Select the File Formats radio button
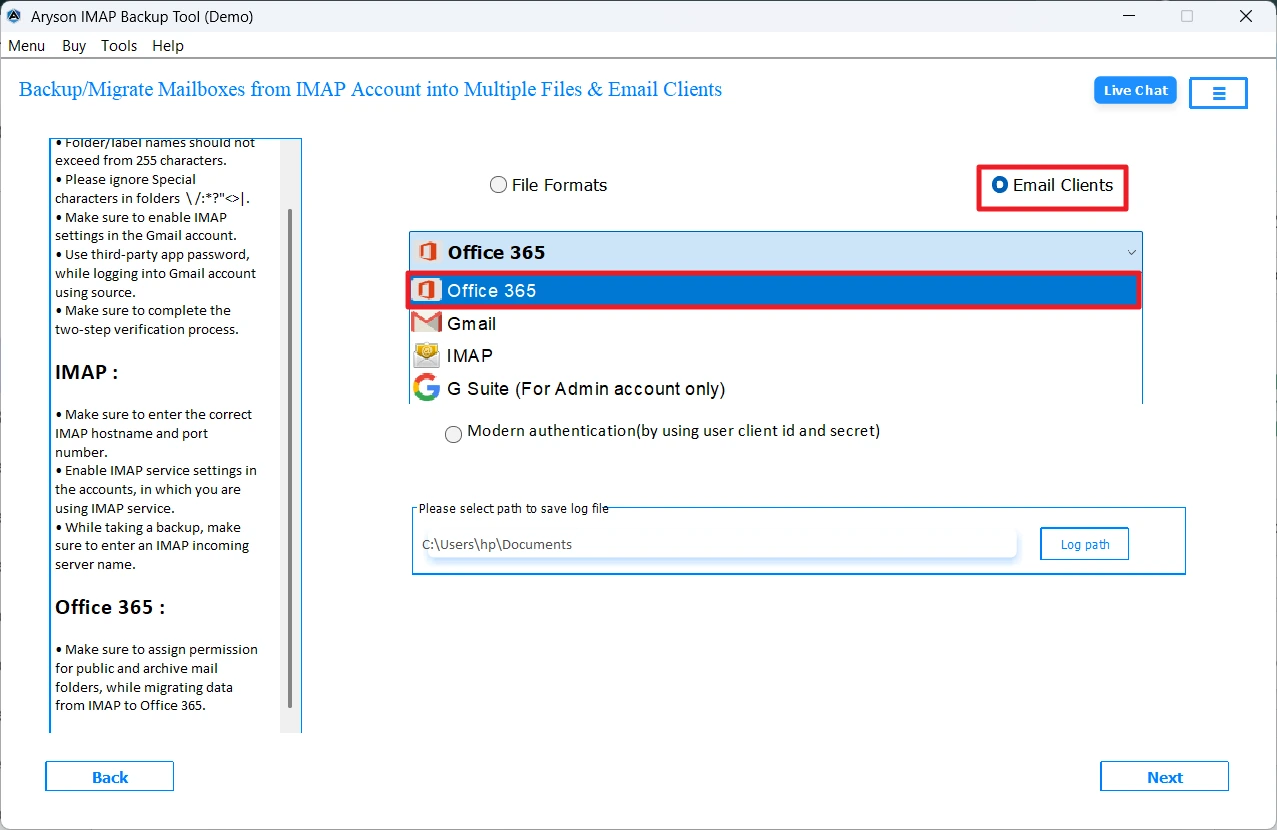 498,185
